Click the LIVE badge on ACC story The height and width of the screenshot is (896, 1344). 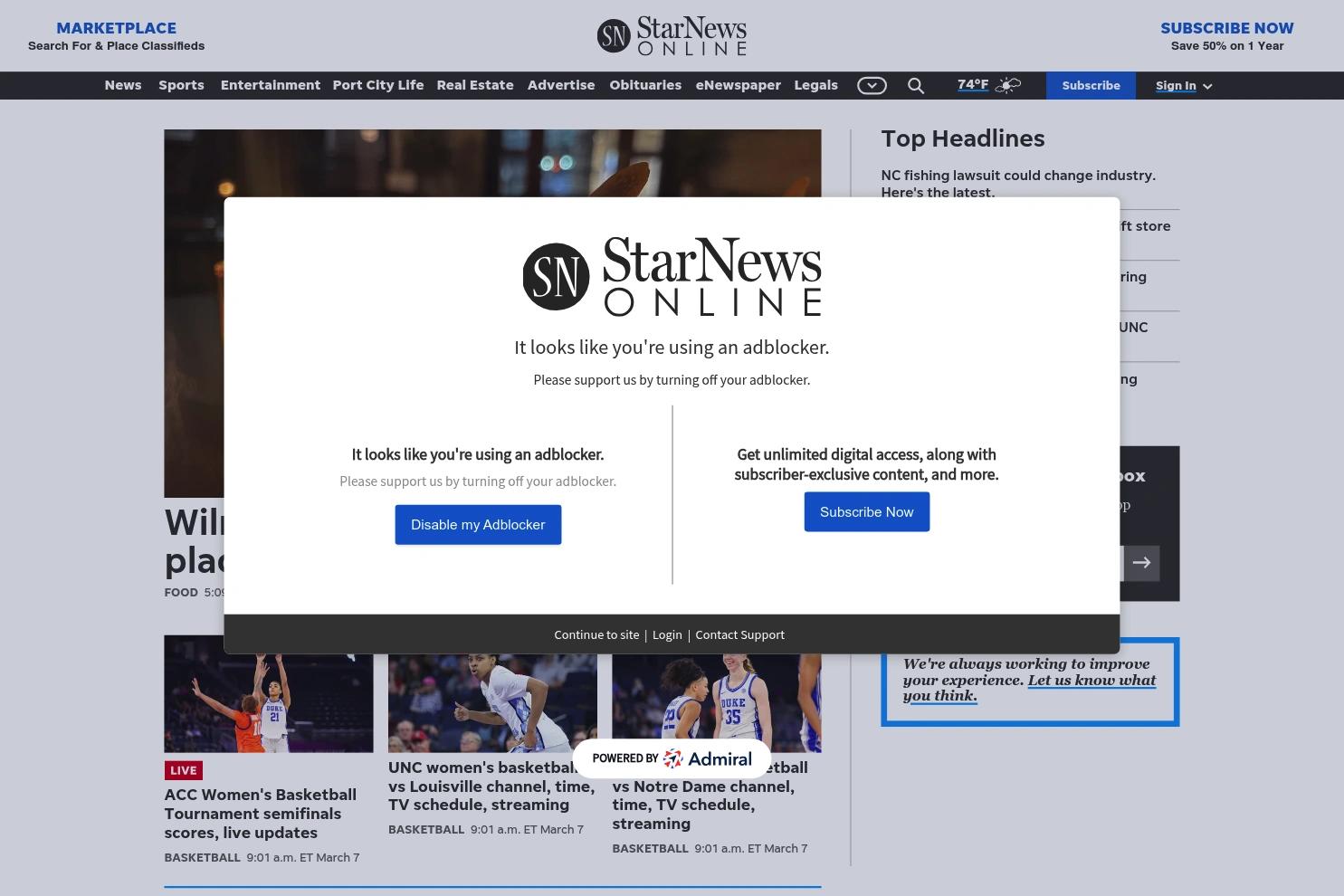(x=183, y=770)
